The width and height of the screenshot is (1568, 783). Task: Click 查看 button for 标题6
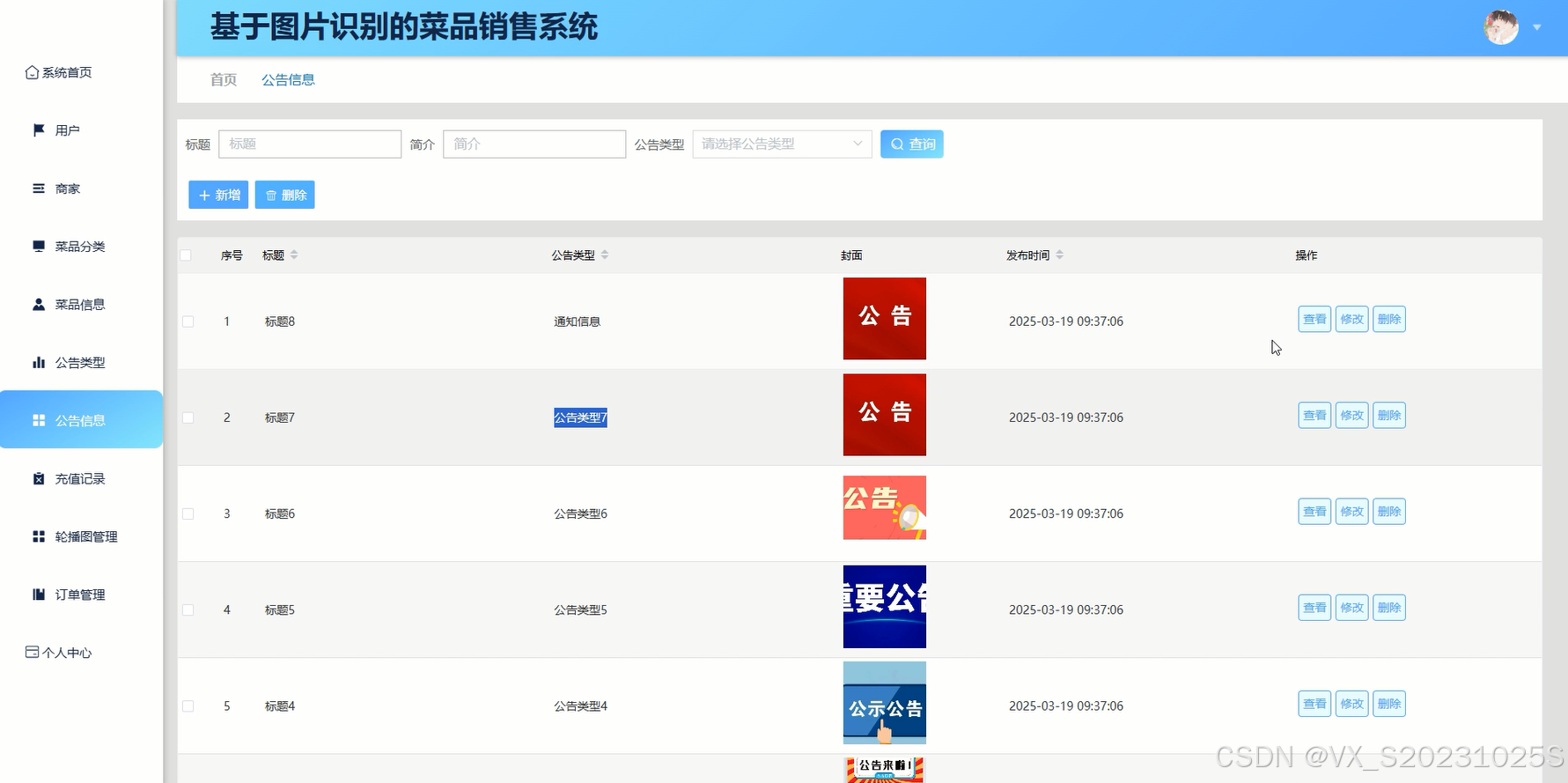[1314, 511]
